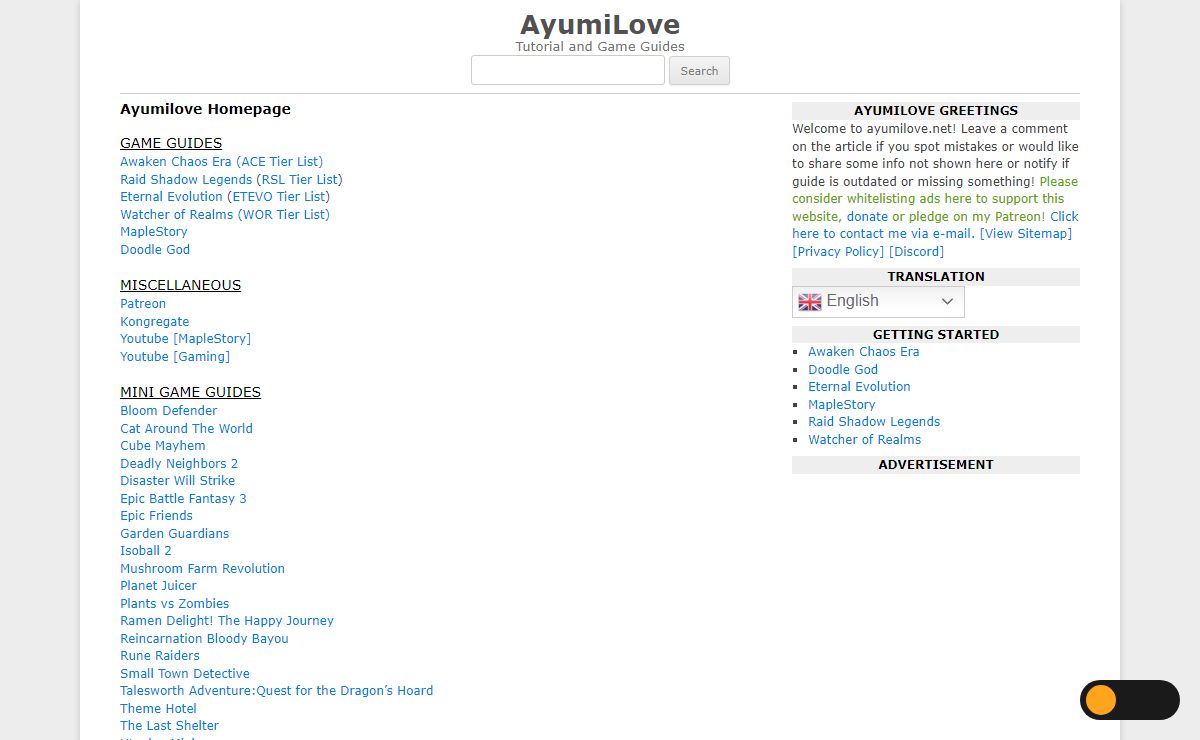Open MapleStory under Getting Started
Image resolution: width=1200 pixels, height=740 pixels.
coord(842,405)
